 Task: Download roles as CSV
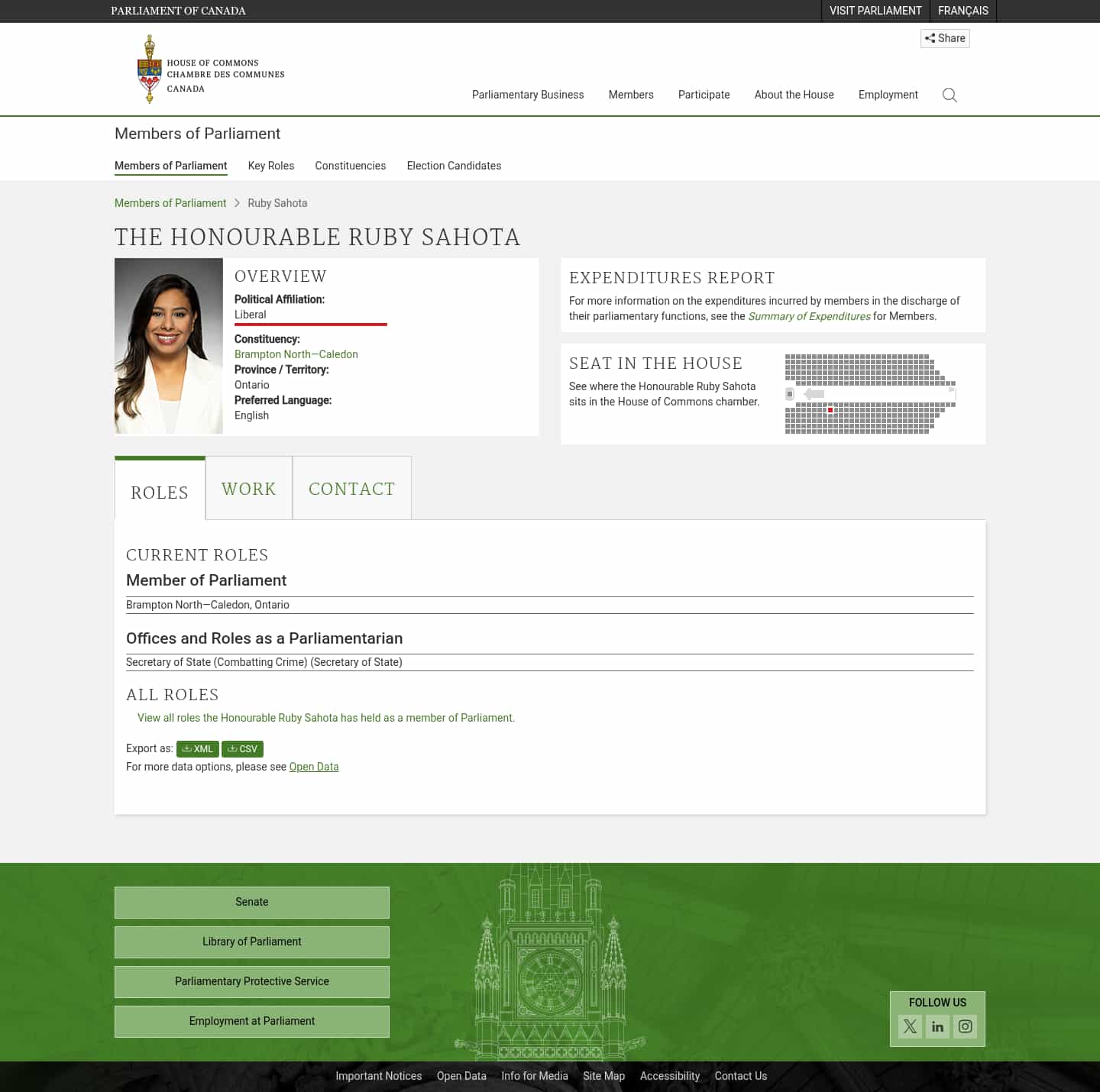point(242,749)
